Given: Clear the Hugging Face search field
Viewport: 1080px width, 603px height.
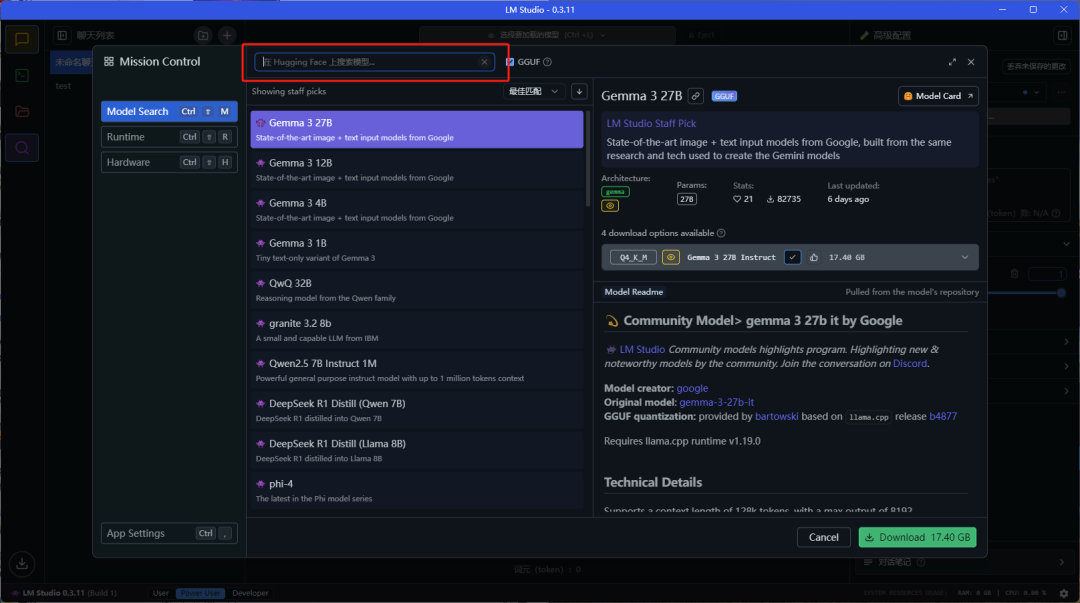Looking at the screenshot, I should (484, 62).
